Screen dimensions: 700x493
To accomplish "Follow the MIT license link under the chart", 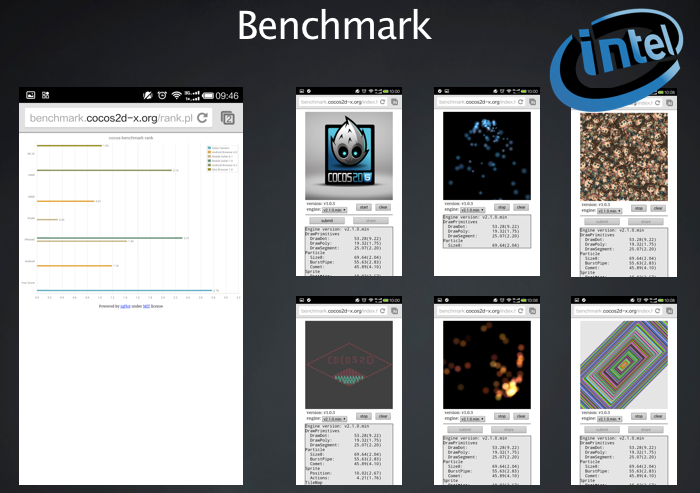I will click(x=146, y=306).
